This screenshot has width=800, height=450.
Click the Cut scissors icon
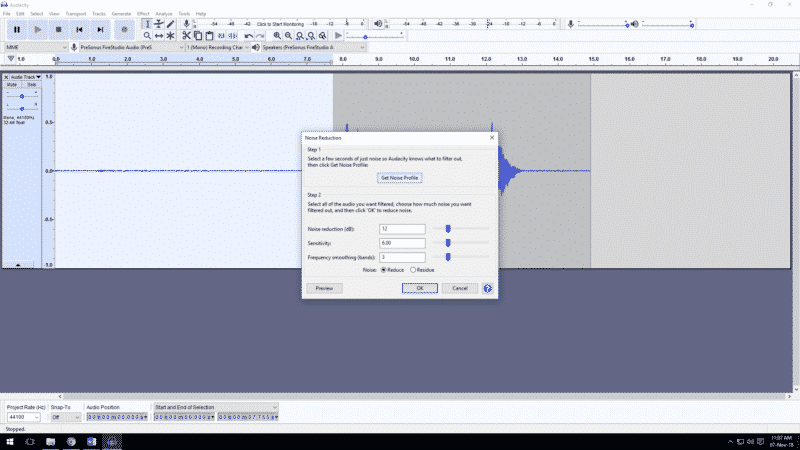(x=186, y=36)
